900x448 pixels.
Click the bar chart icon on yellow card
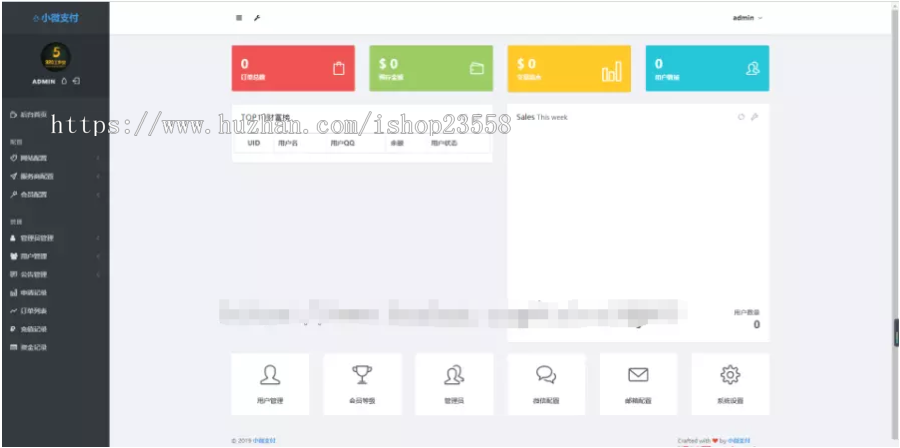pyautogui.click(x=611, y=71)
